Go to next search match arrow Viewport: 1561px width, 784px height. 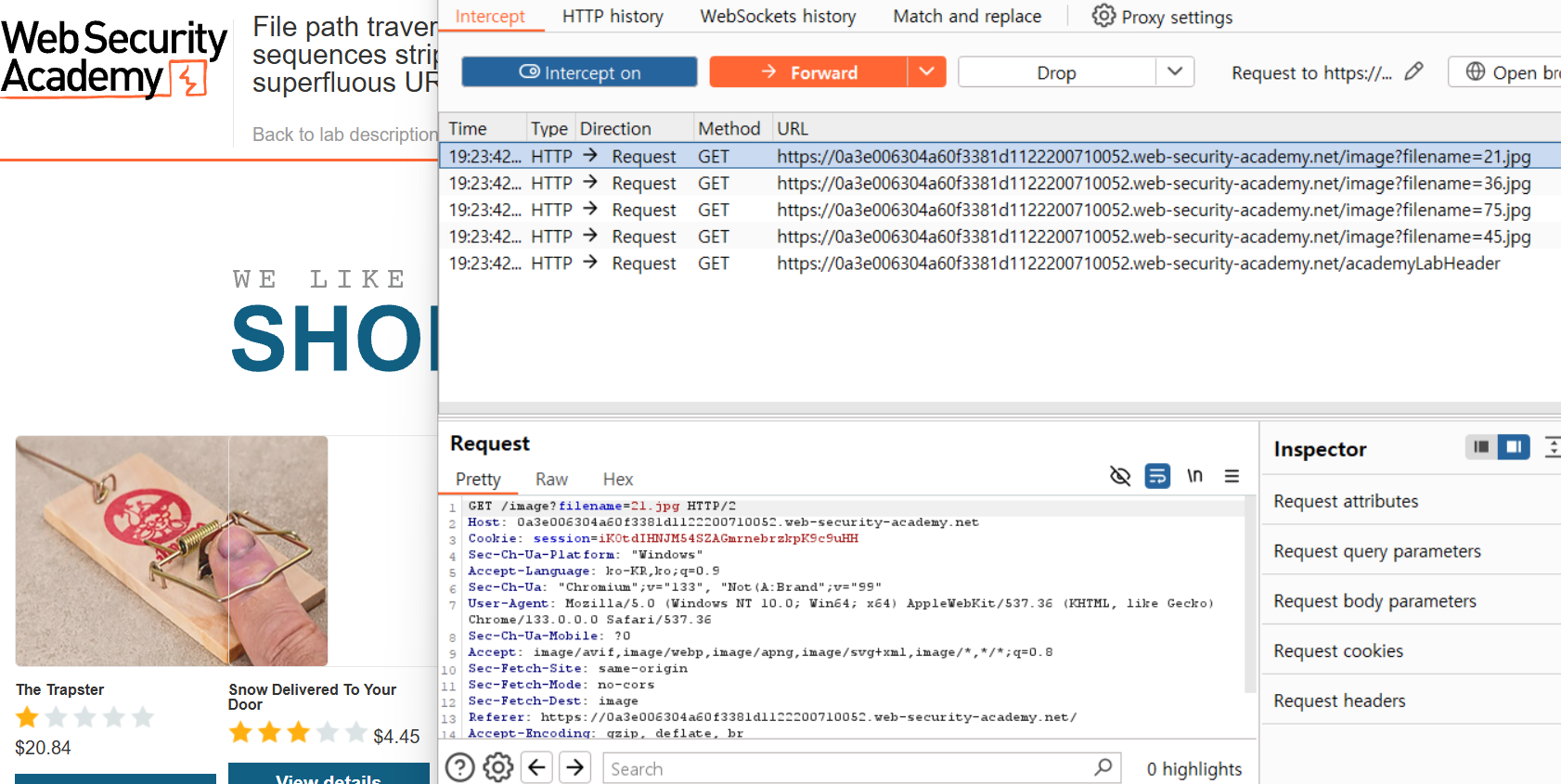click(x=575, y=767)
